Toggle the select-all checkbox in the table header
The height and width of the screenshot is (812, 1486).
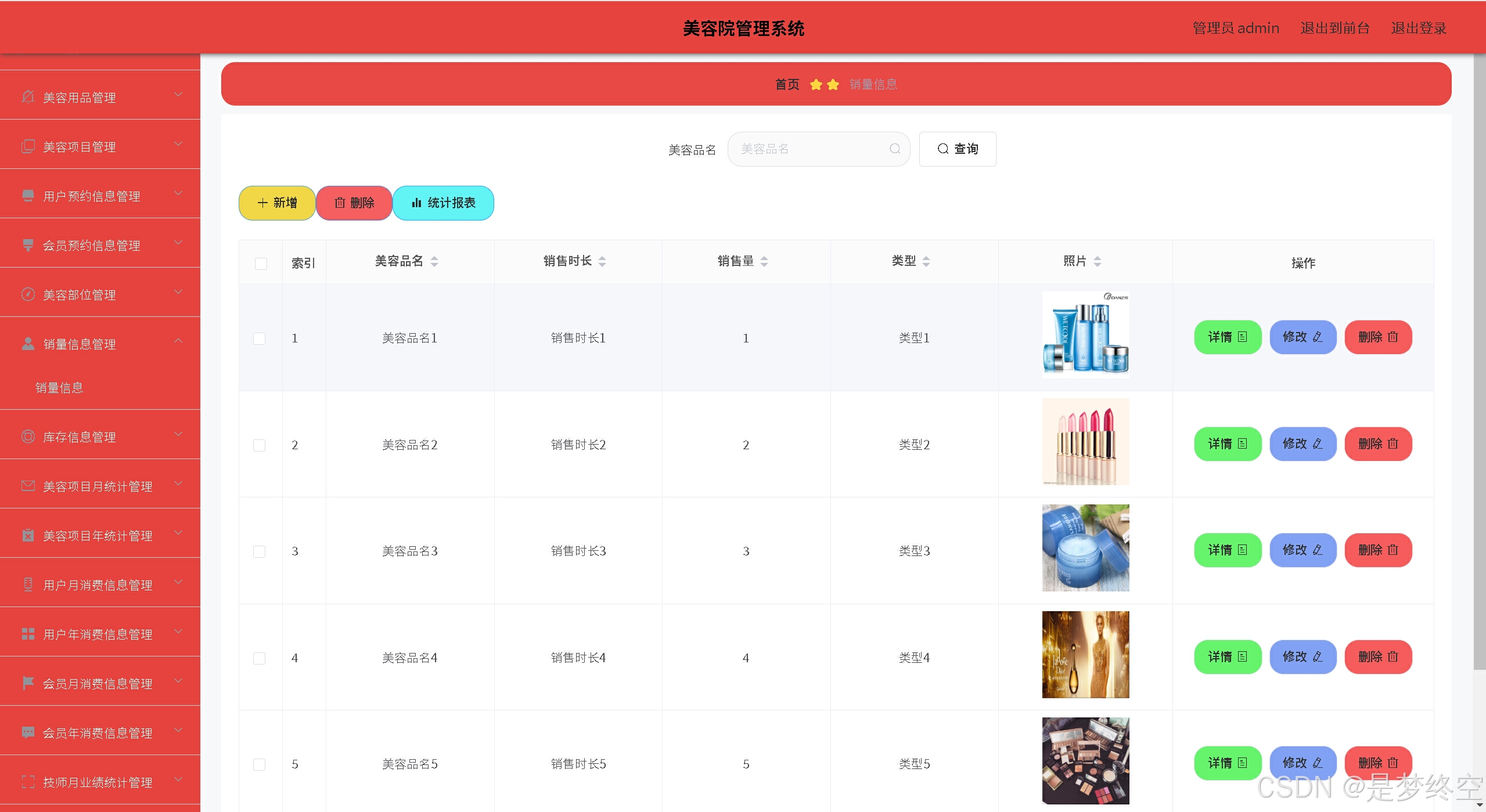click(x=261, y=264)
